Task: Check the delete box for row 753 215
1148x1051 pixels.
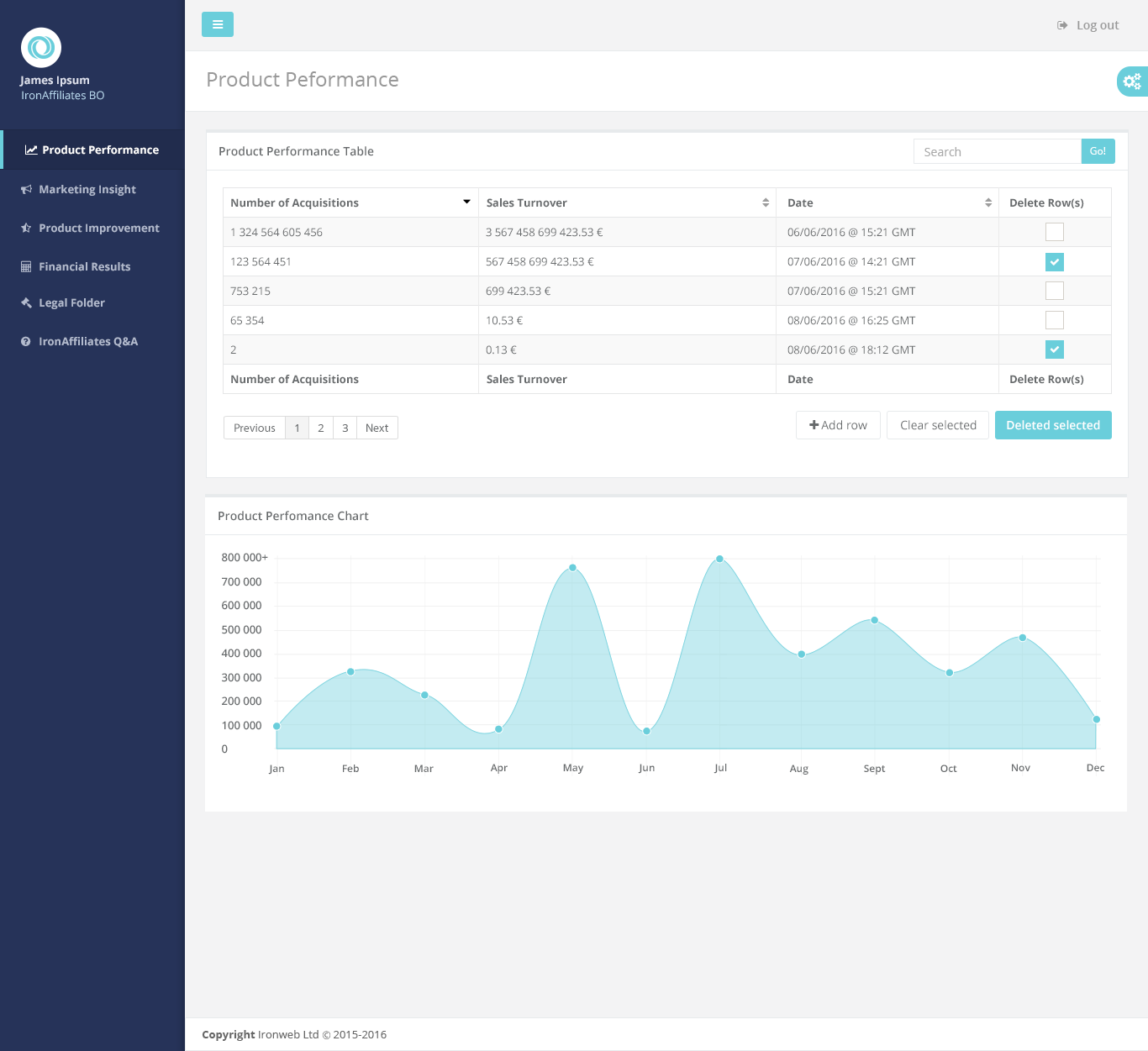Action: 1054,291
